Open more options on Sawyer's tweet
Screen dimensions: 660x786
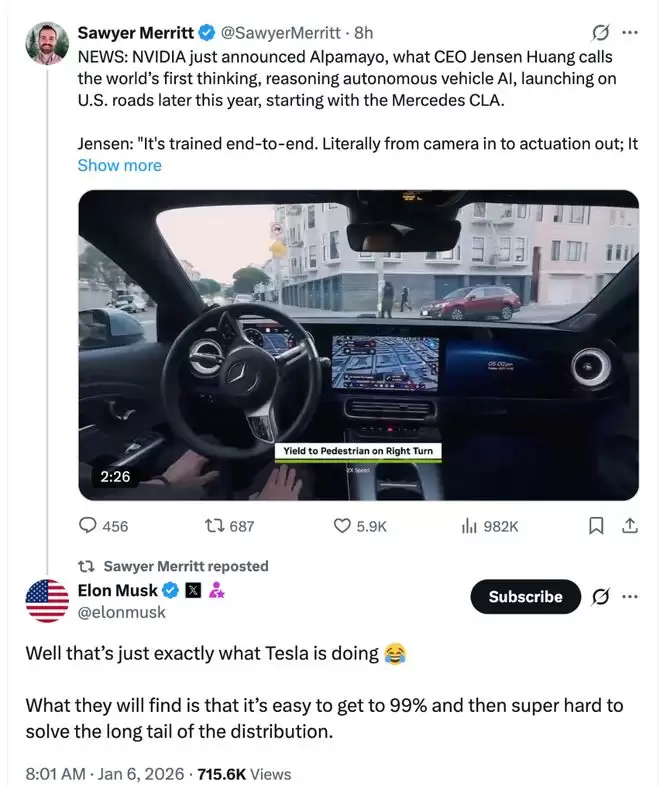[x=630, y=32]
